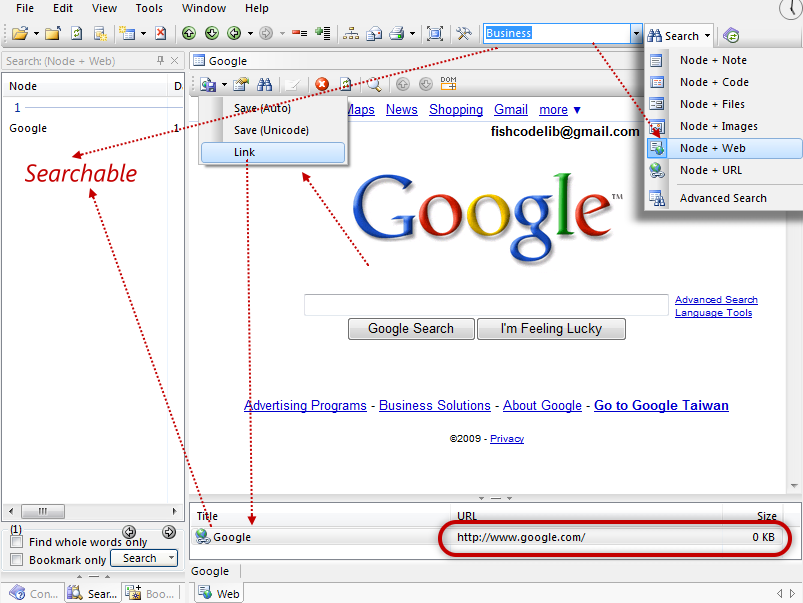Click binoculars find icon in web toolbar

click(264, 85)
